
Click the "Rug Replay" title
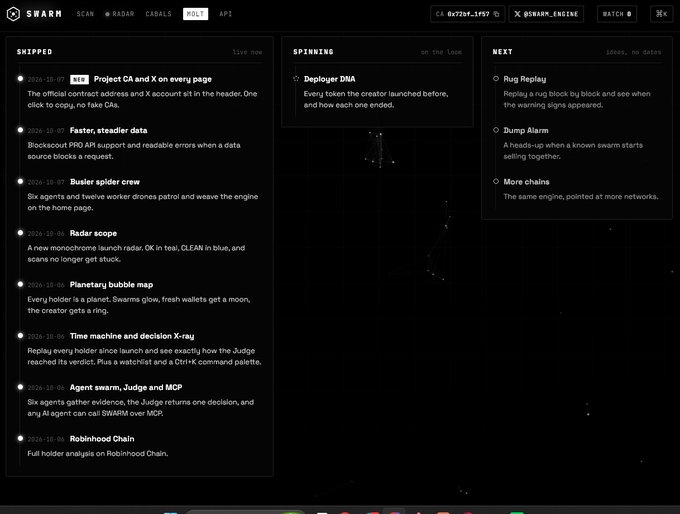[524, 79]
